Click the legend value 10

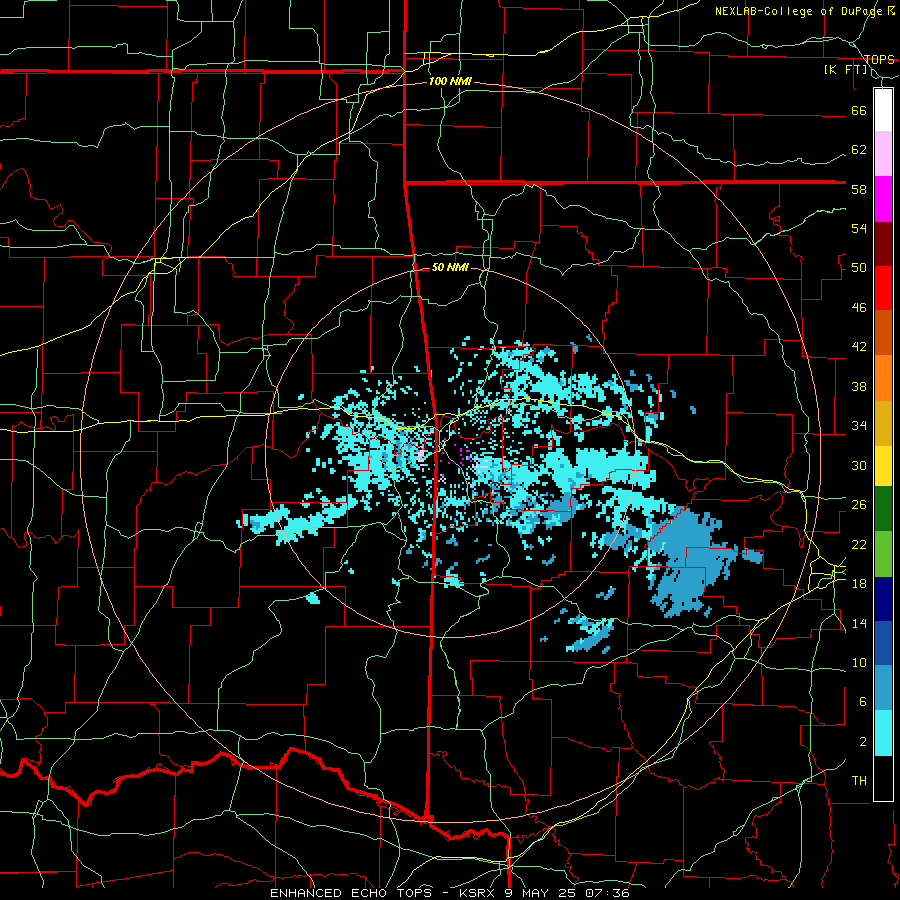click(x=859, y=663)
